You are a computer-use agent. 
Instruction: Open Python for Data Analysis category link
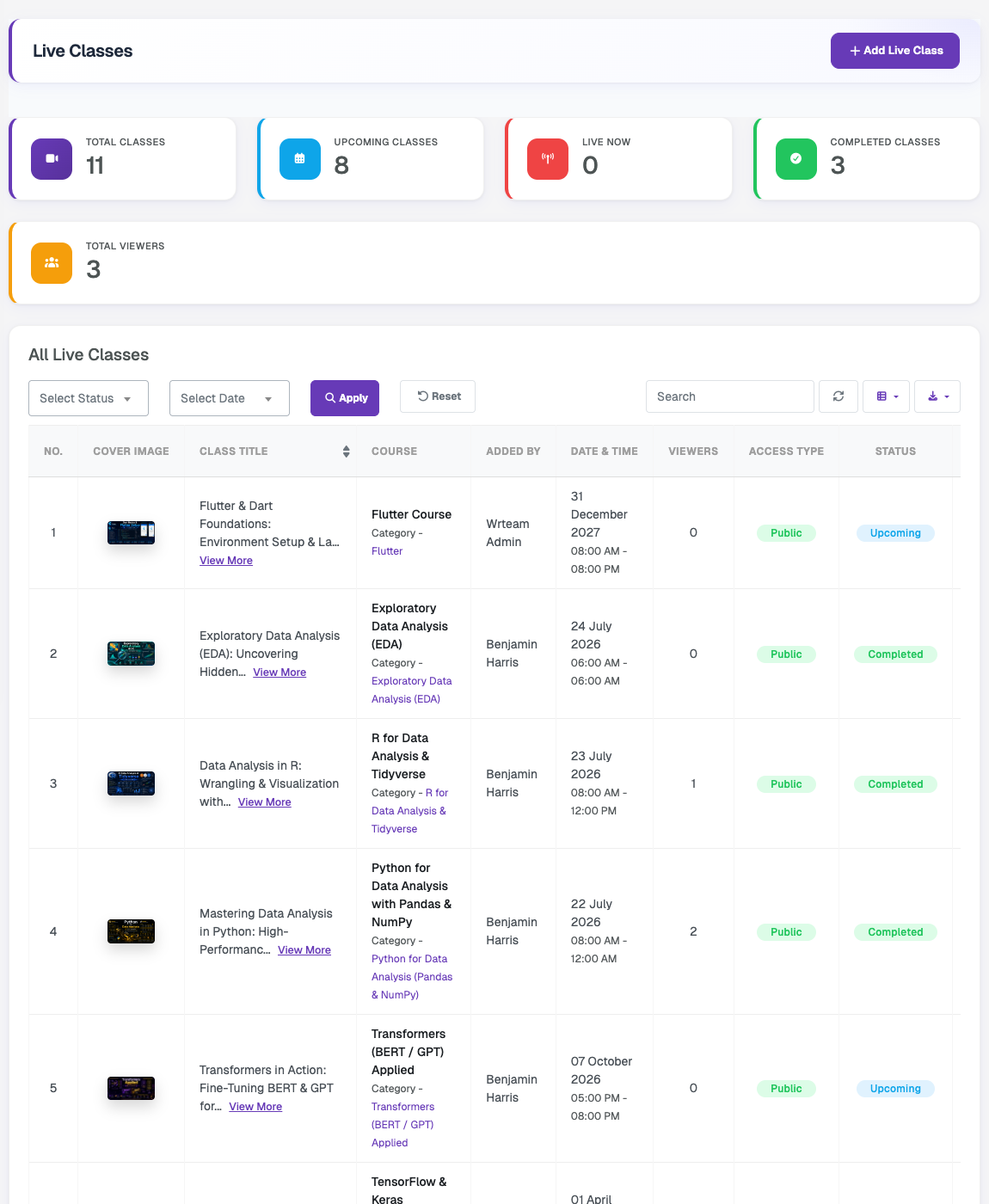[x=412, y=977]
